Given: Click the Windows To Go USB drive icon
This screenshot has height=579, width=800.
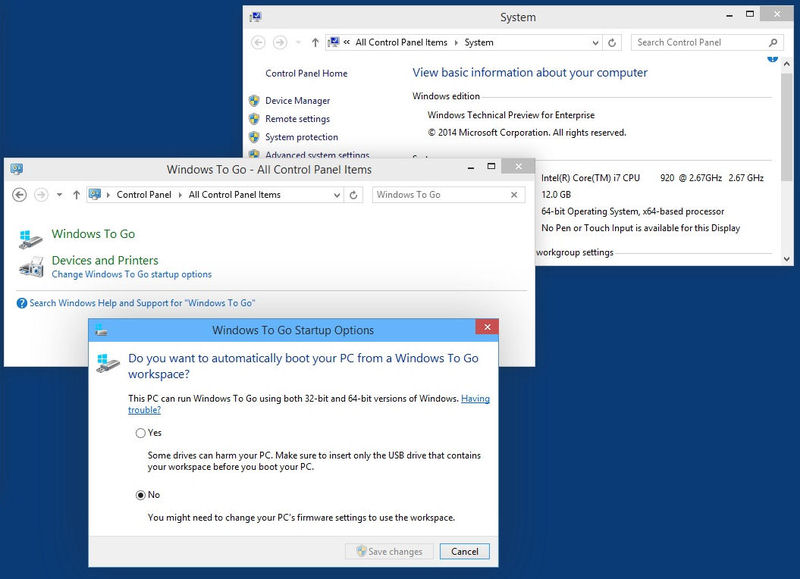Looking at the screenshot, I should 30,239.
